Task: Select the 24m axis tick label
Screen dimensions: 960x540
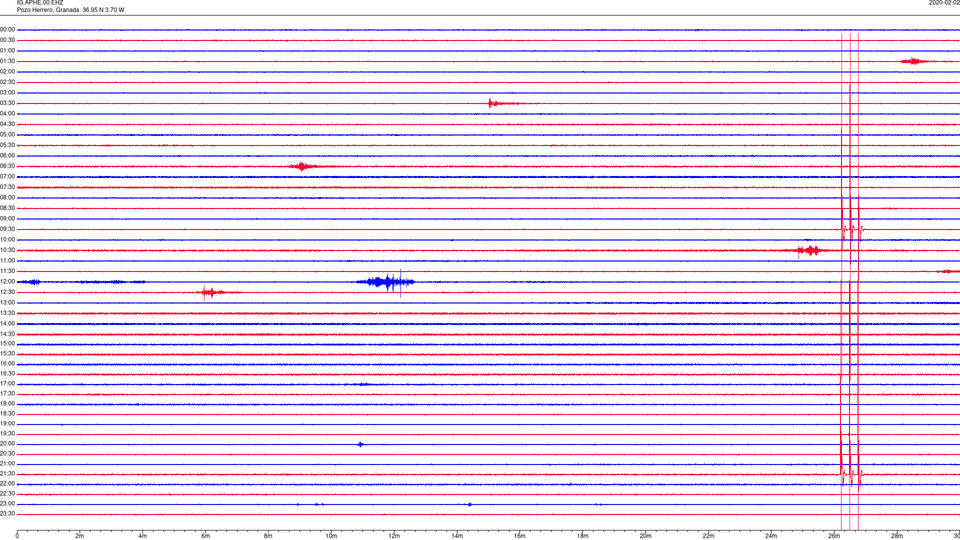Action: click(x=771, y=536)
